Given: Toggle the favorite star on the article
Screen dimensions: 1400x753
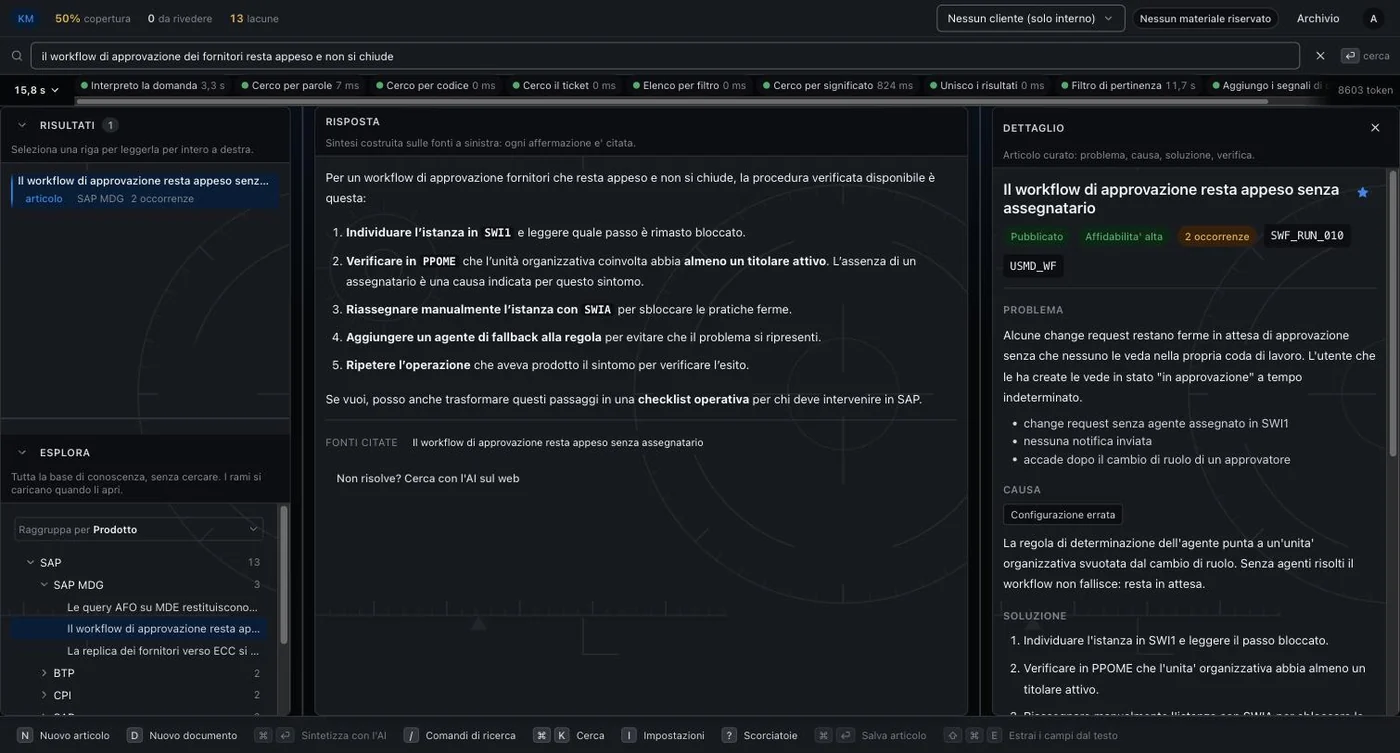Looking at the screenshot, I should point(1362,192).
